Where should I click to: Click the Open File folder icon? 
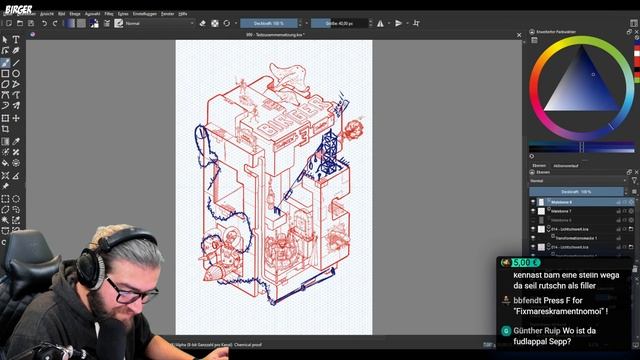(x=20, y=23)
